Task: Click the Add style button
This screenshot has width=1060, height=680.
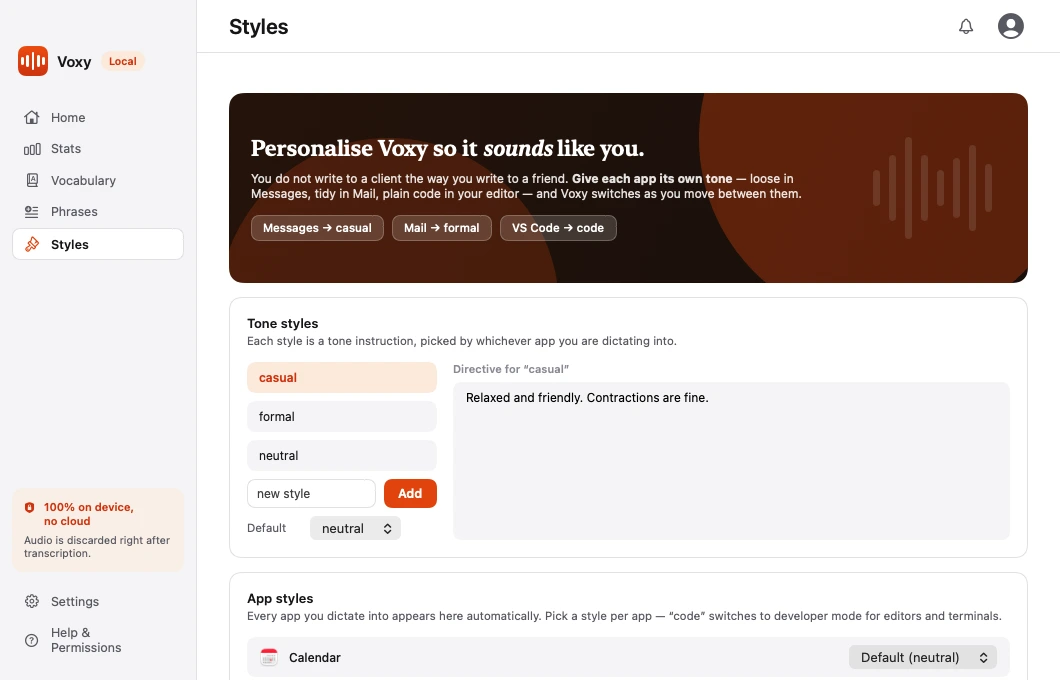Action: click(x=410, y=493)
